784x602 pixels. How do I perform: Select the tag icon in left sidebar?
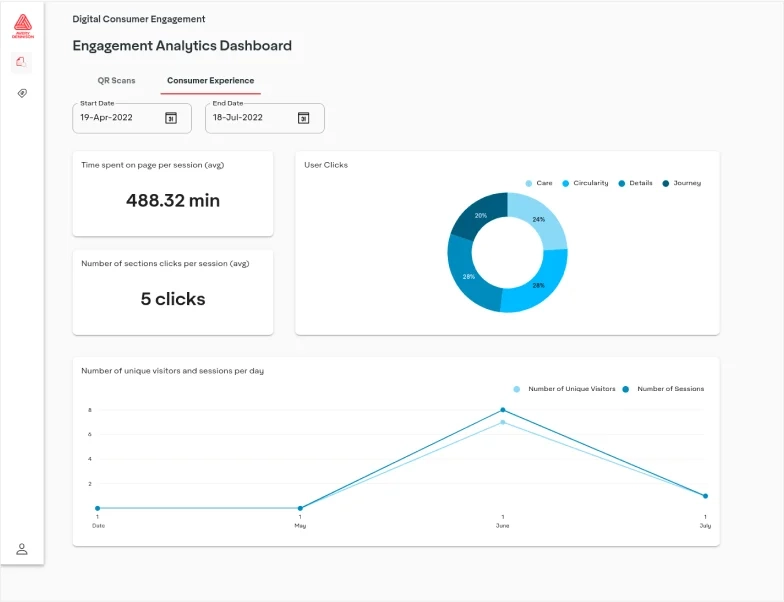point(22,93)
